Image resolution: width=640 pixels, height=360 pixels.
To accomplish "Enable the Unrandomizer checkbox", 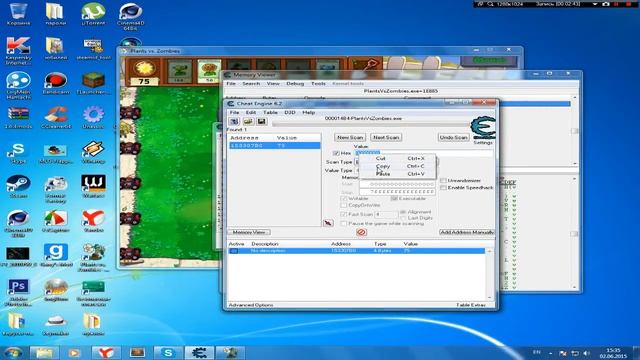I will pyautogui.click(x=443, y=180).
